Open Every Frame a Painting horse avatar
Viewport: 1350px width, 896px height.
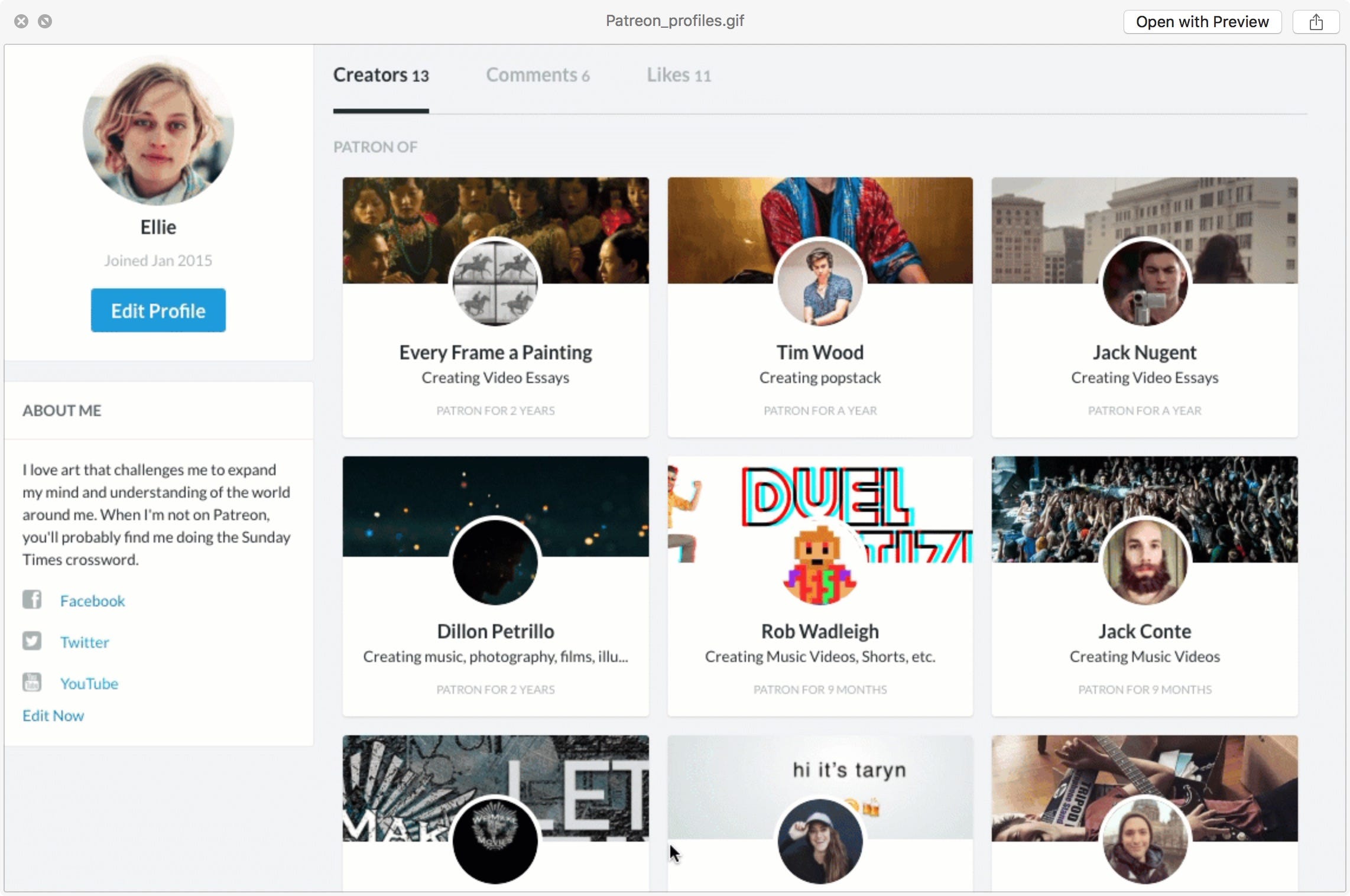495,283
